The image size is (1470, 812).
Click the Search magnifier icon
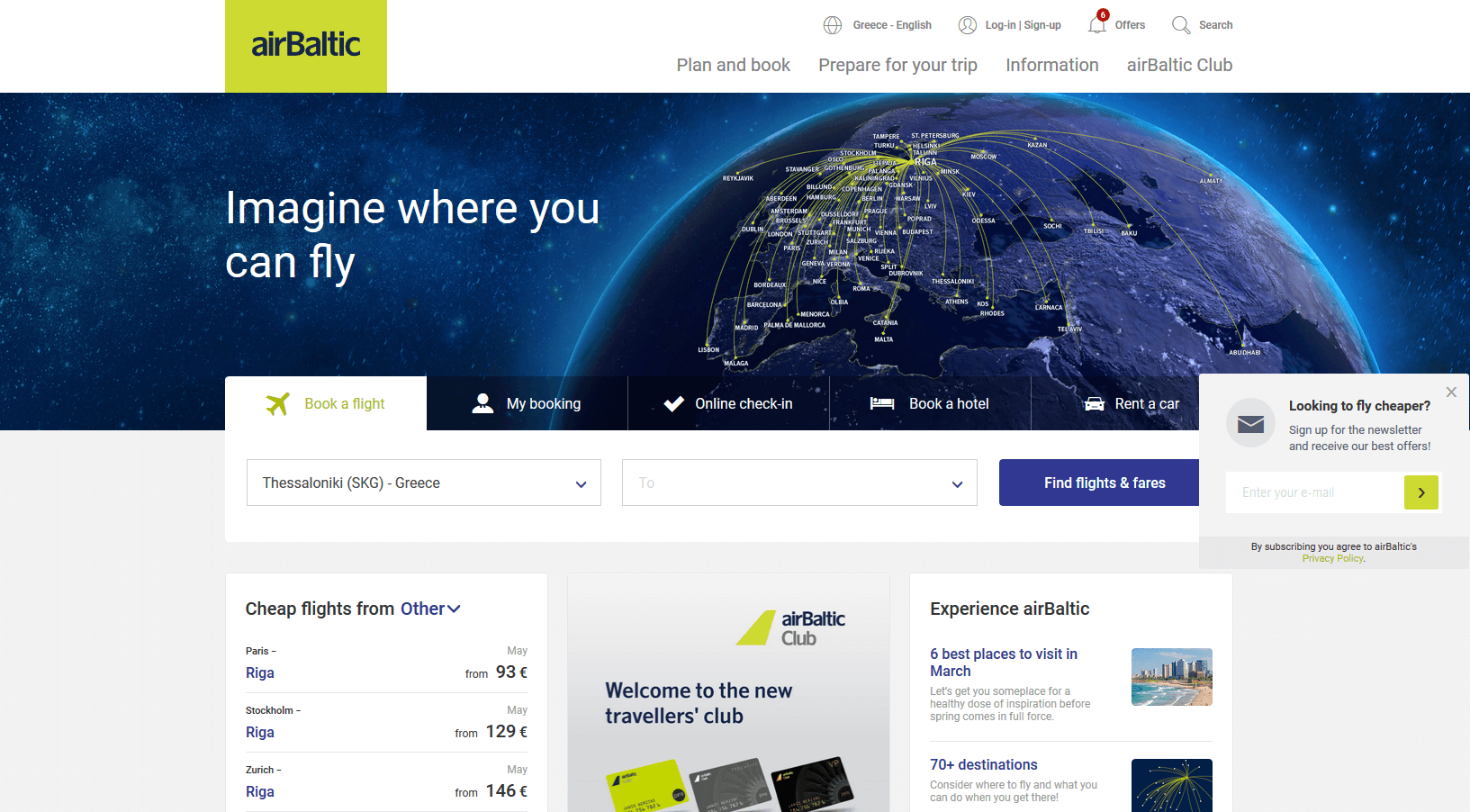1181,25
